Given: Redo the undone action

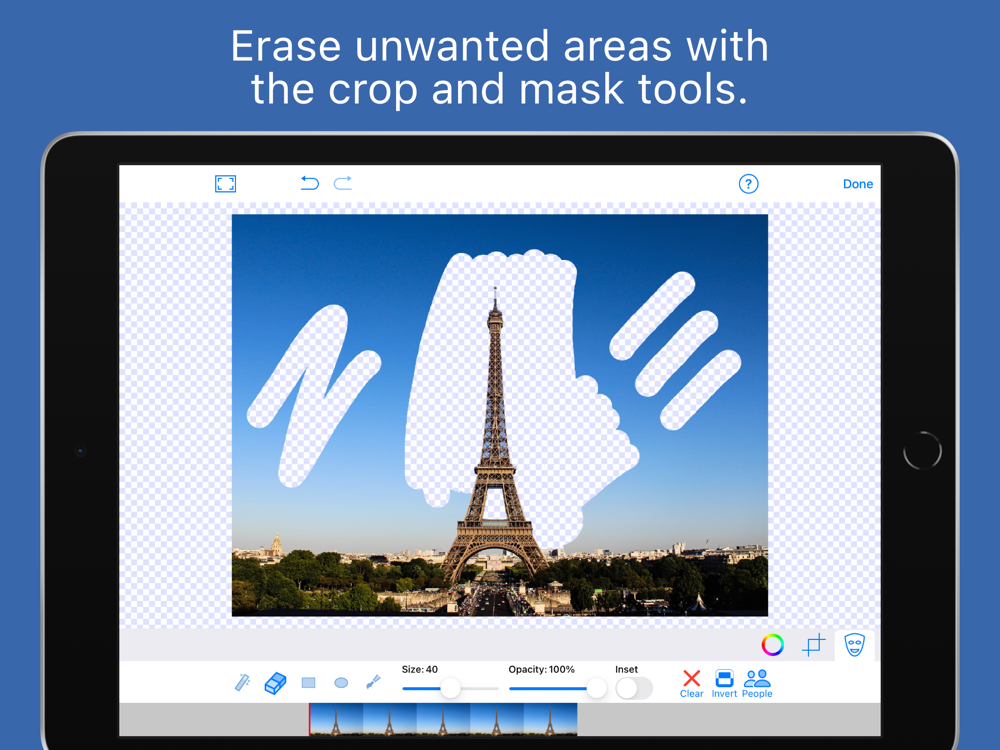Looking at the screenshot, I should pos(343,183).
